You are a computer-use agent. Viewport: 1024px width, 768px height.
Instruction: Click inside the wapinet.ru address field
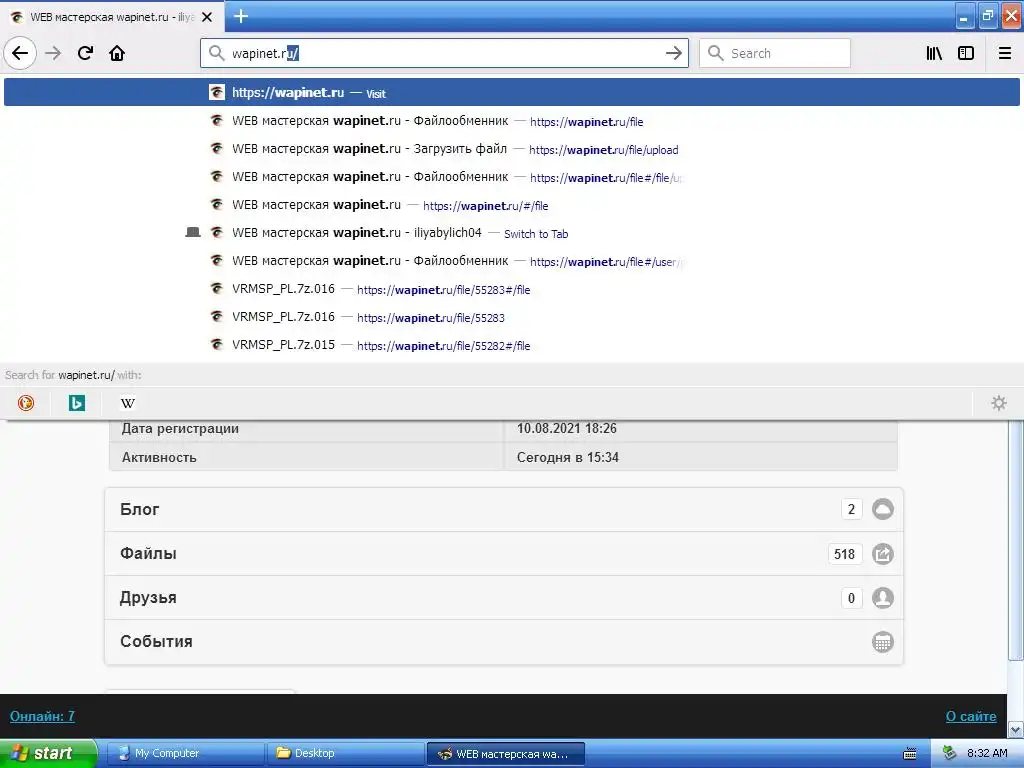(444, 53)
